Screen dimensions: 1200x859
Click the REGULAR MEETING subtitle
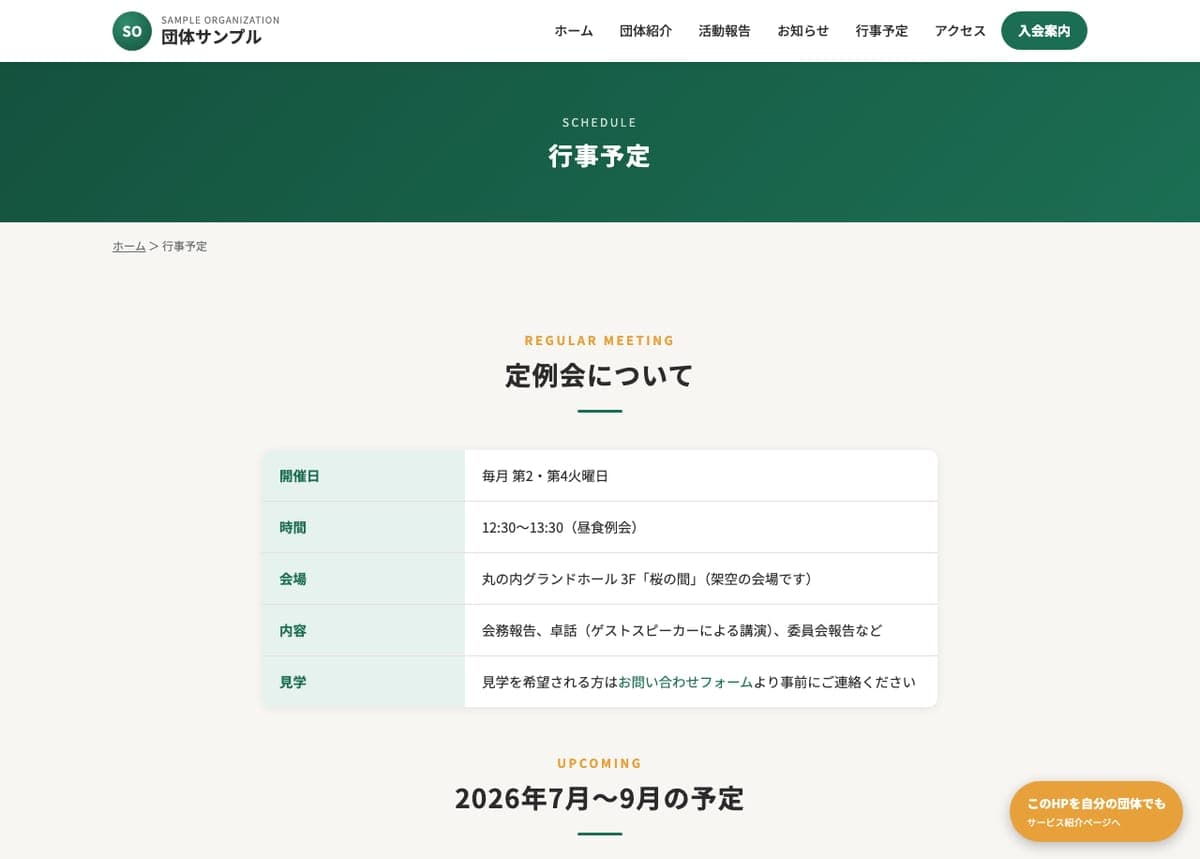599,340
